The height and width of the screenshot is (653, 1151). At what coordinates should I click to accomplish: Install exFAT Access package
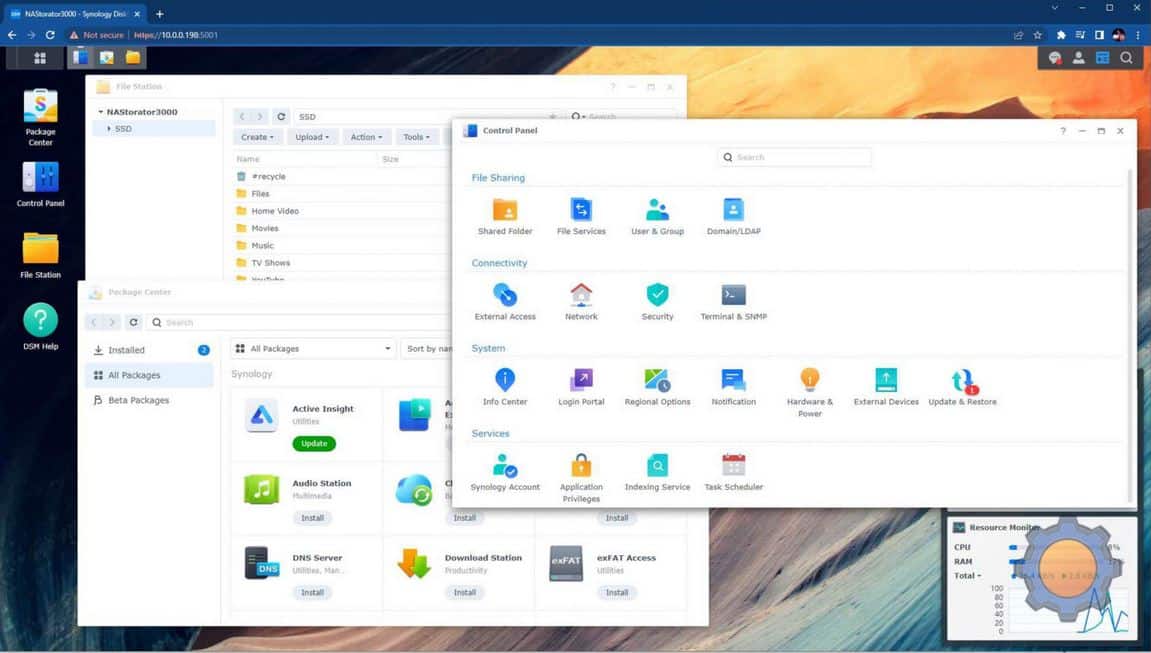[617, 592]
